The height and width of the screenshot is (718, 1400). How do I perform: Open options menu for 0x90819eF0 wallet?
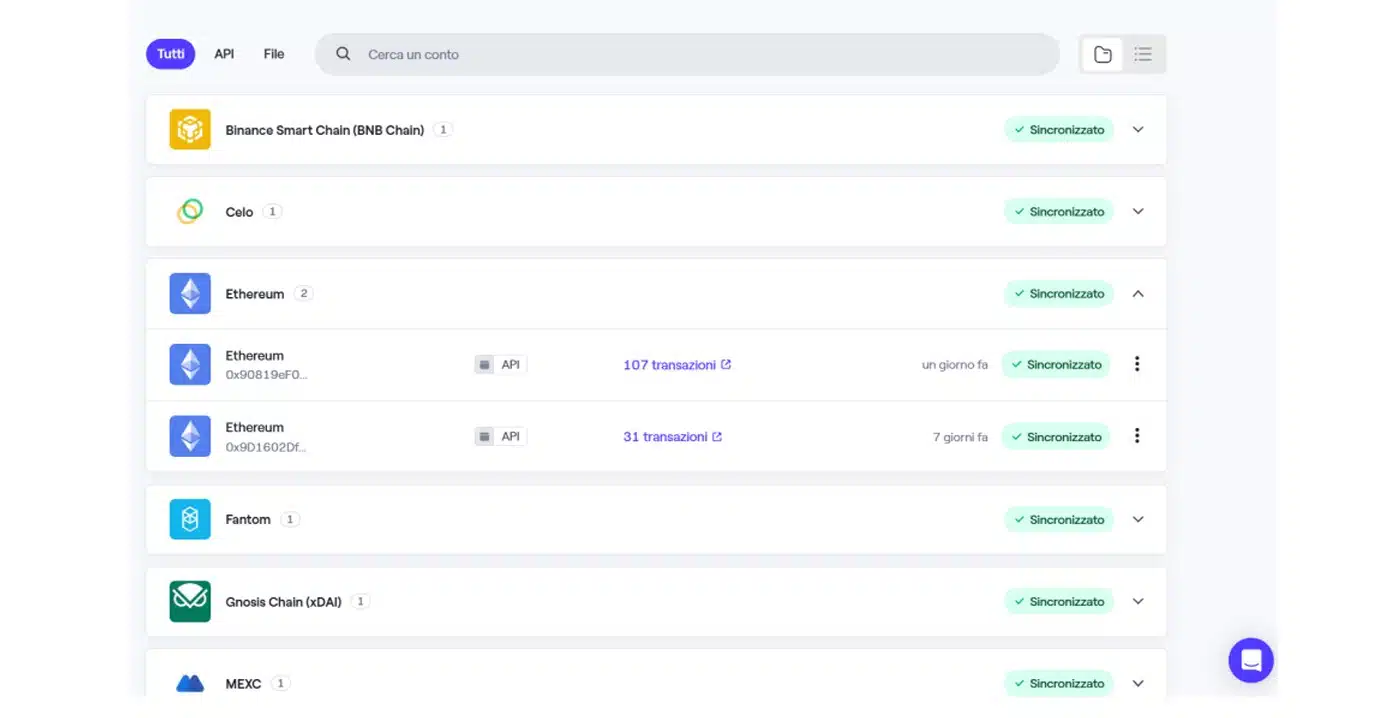click(1137, 364)
